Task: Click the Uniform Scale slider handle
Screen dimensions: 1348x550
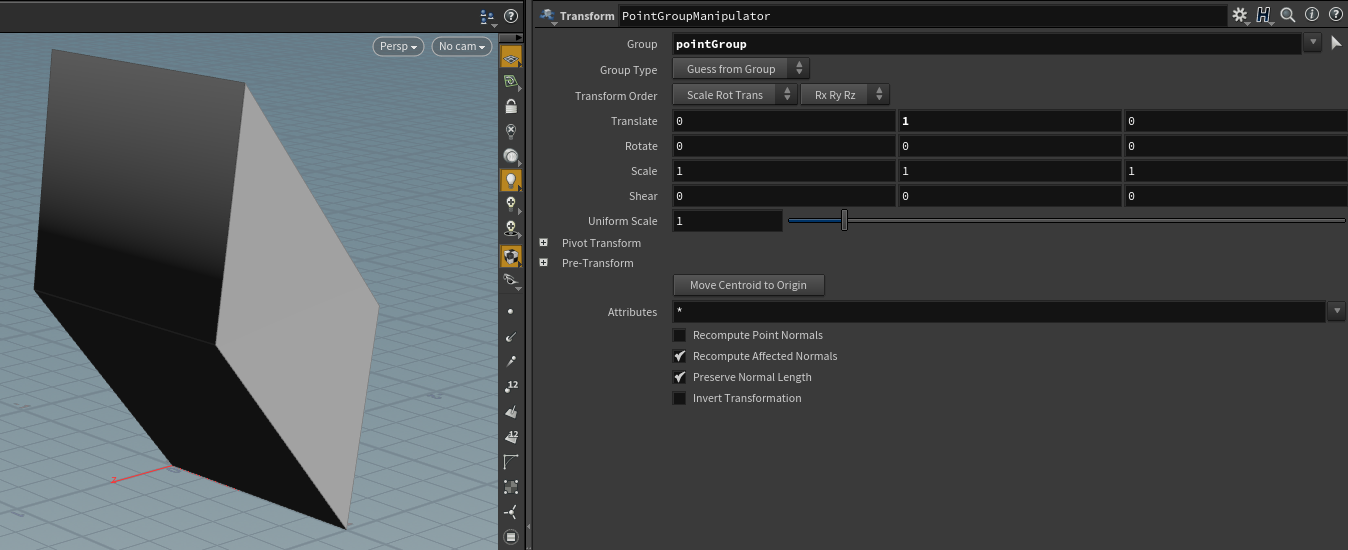Action: [x=844, y=220]
